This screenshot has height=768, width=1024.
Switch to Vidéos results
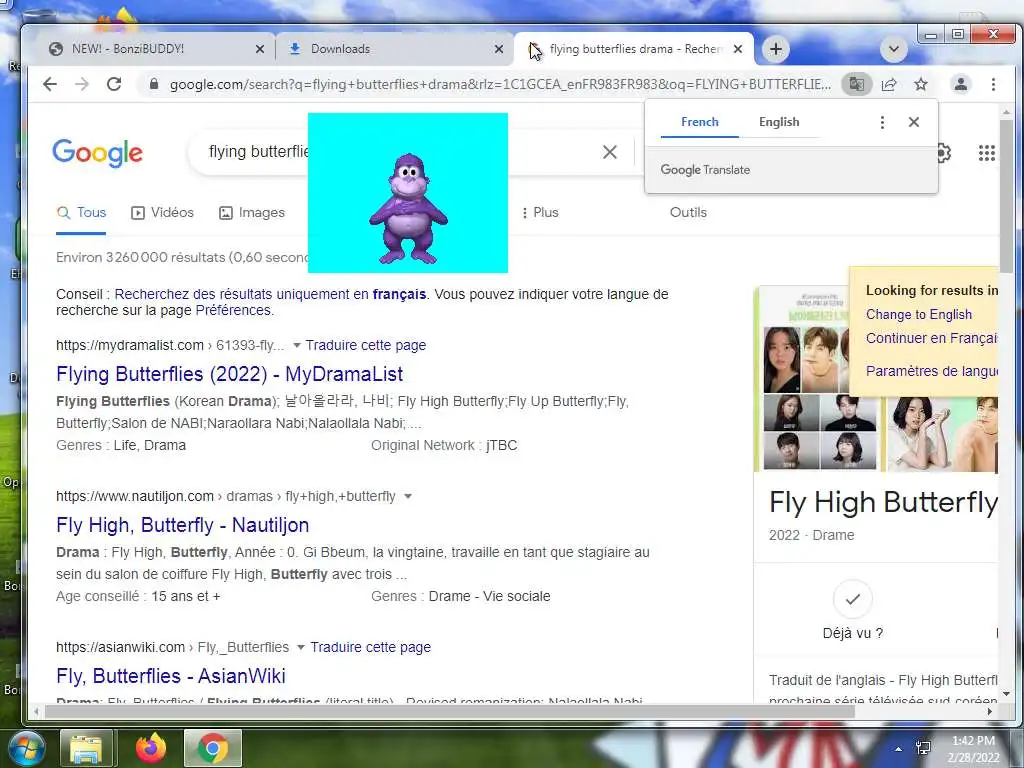pos(163,213)
